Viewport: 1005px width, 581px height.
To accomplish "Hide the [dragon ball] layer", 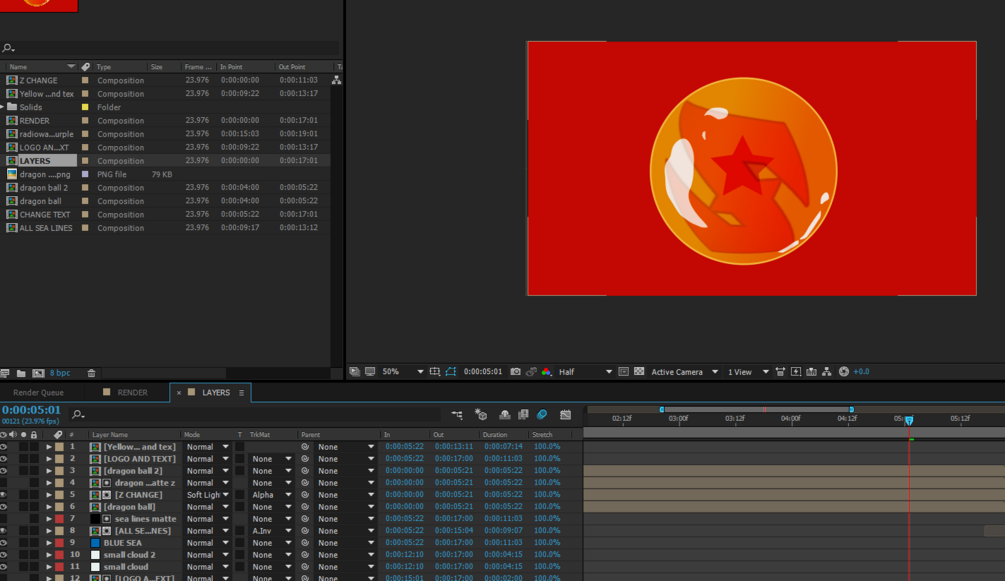I will coord(4,507).
